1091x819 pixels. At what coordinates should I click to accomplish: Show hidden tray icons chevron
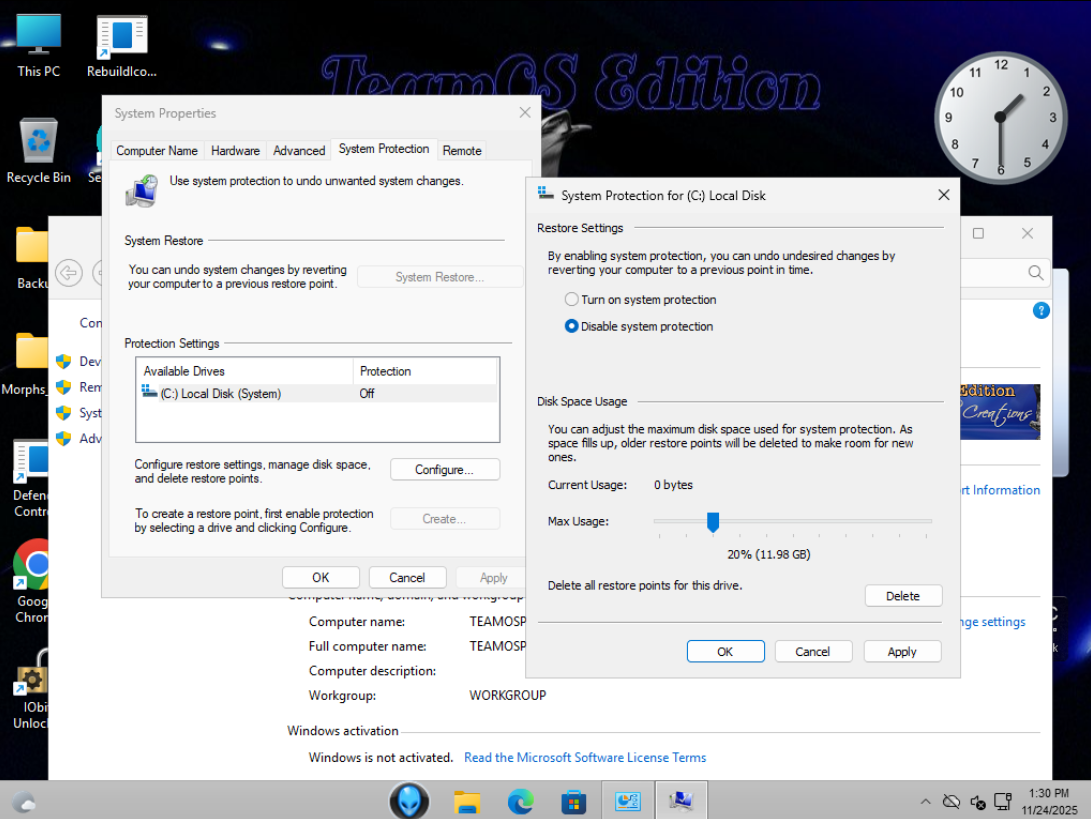(925, 802)
